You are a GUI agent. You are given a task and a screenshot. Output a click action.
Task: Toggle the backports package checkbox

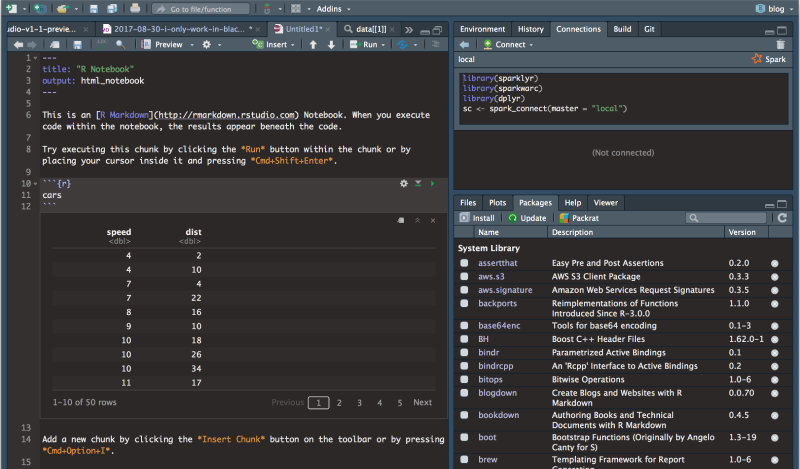pyautogui.click(x=464, y=303)
